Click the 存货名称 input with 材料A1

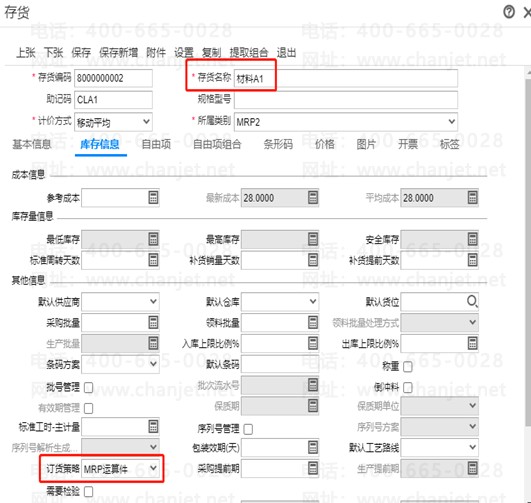(x=346, y=78)
